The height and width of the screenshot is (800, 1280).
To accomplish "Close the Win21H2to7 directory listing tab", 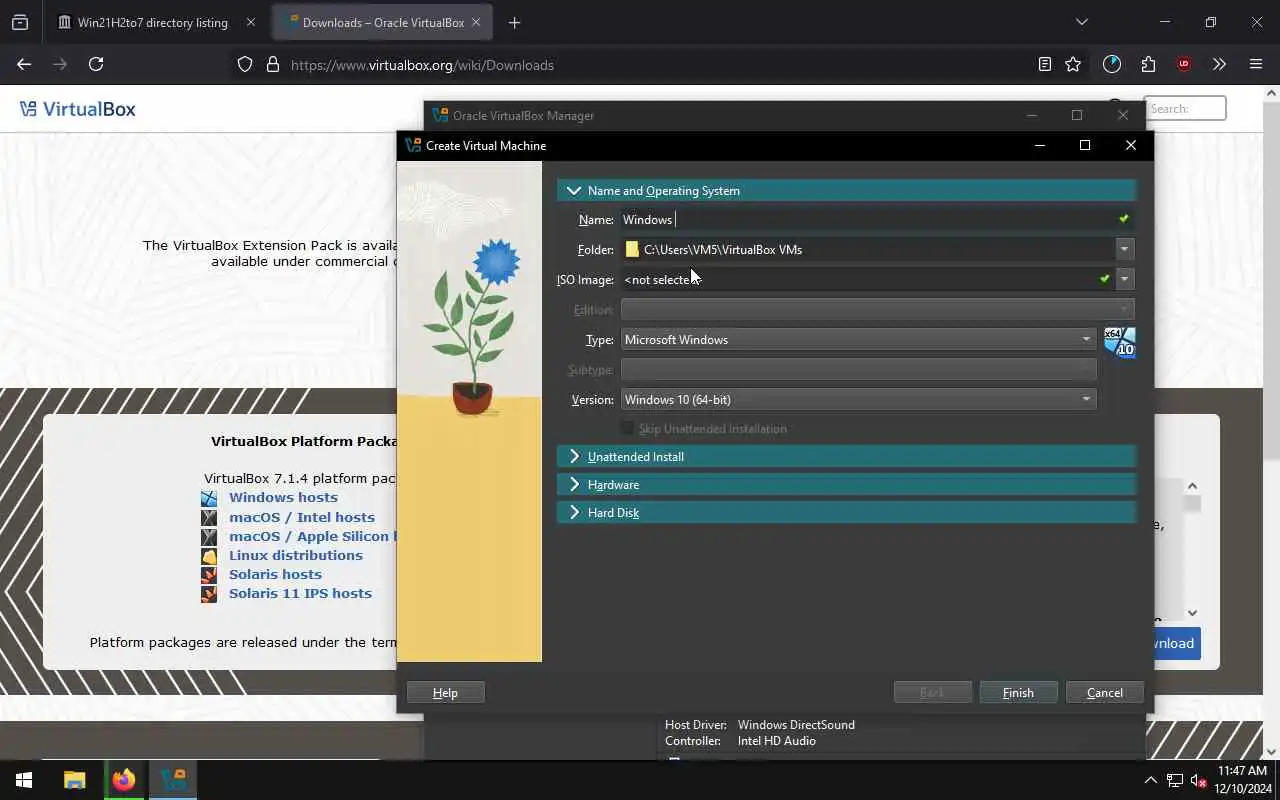I will [250, 22].
